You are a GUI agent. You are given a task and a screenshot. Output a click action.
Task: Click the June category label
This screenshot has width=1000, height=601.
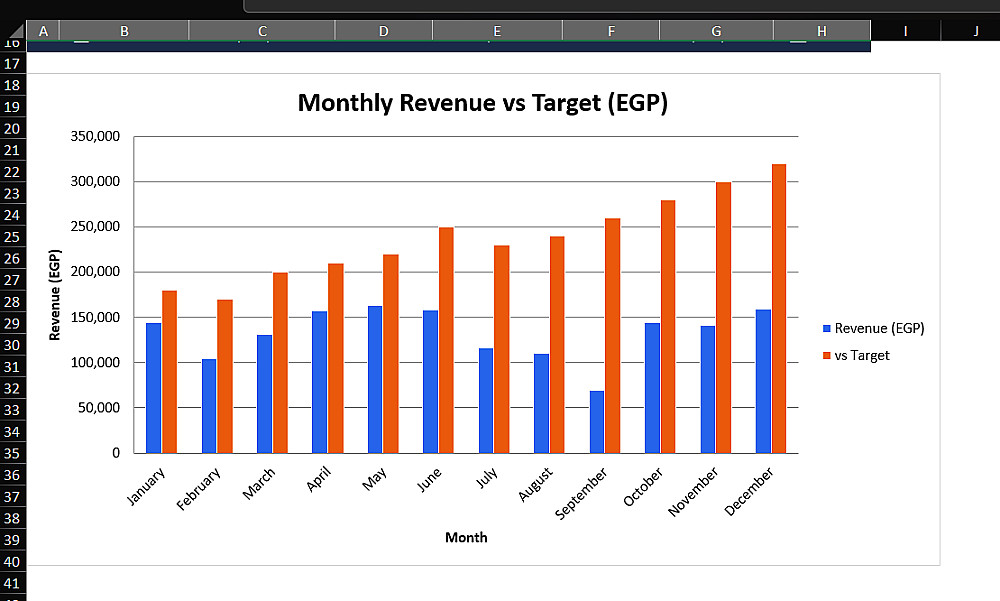tap(429, 480)
